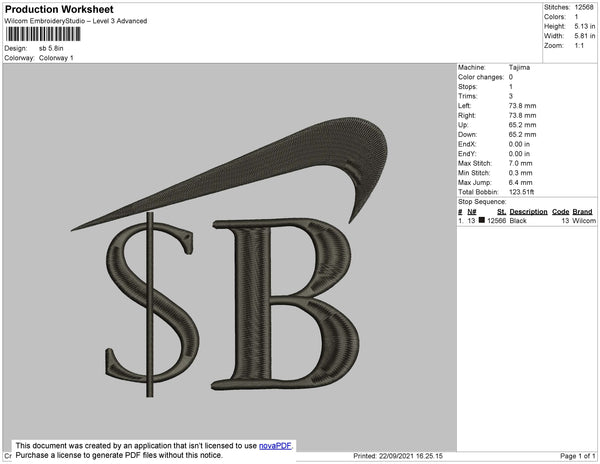
Task: Select the 'Black' description in stop row
Action: [x=518, y=221]
